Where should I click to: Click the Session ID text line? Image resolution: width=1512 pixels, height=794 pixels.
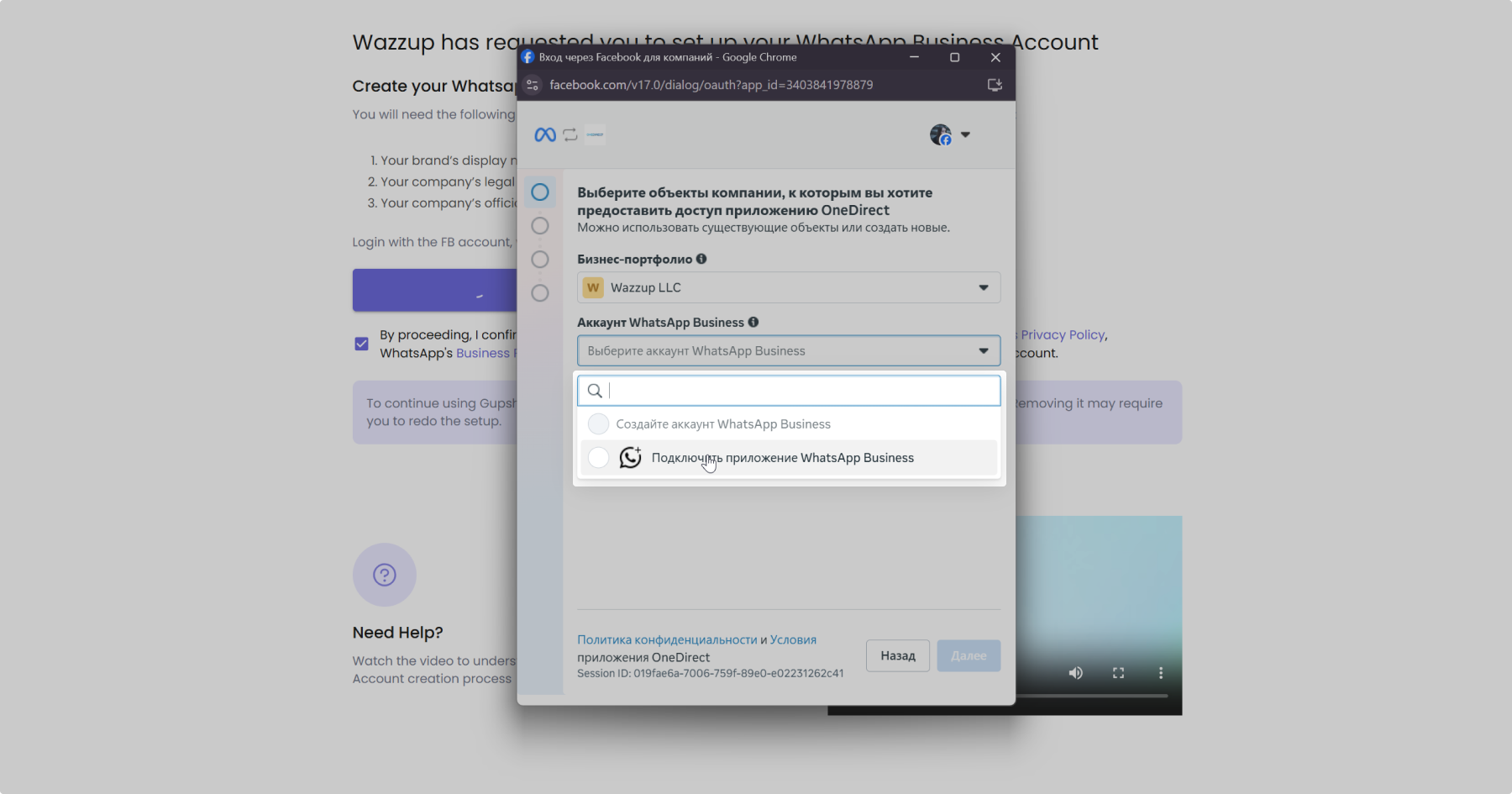[x=711, y=673]
